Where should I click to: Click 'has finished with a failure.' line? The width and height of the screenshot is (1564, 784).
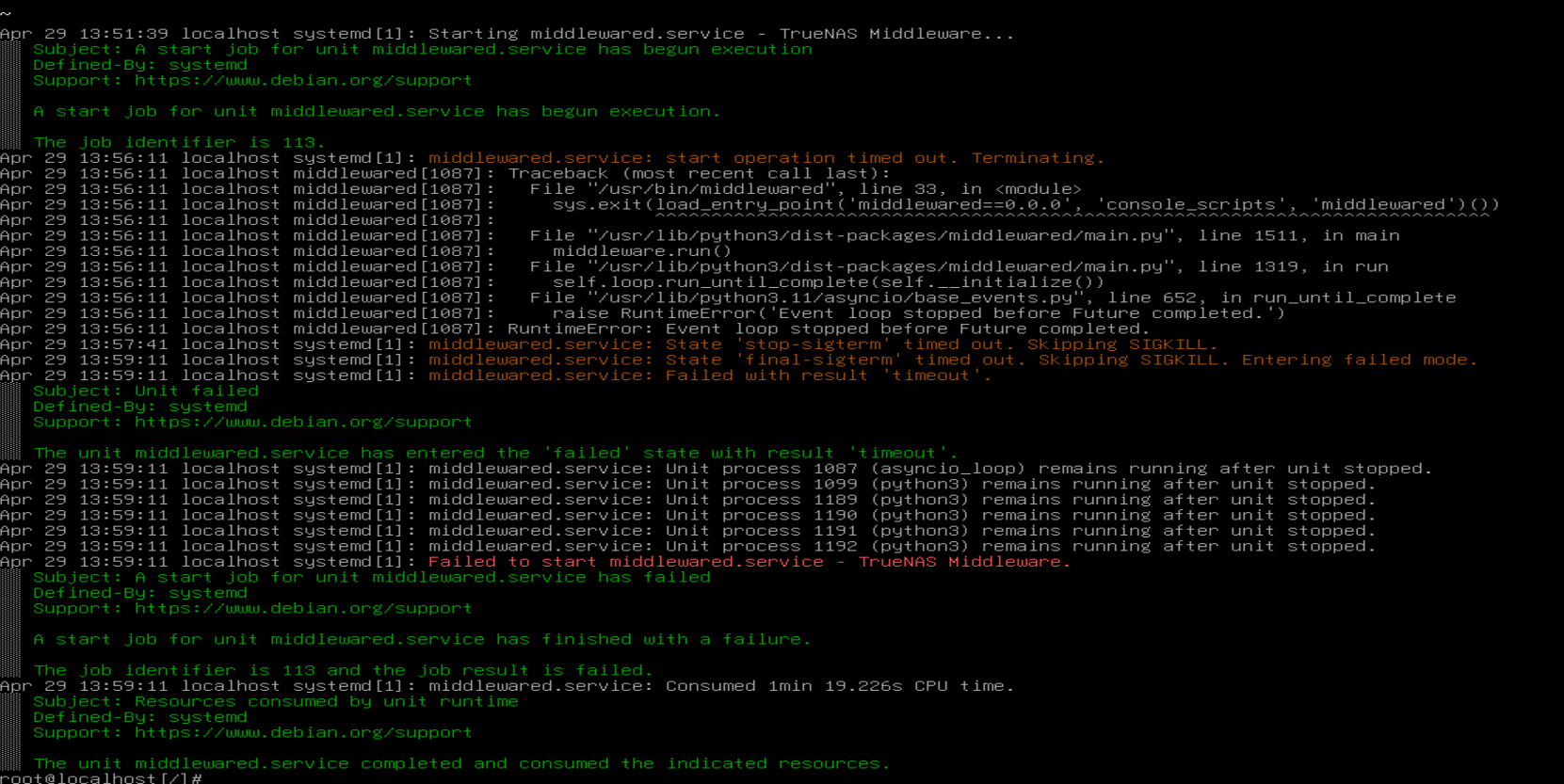click(422, 639)
